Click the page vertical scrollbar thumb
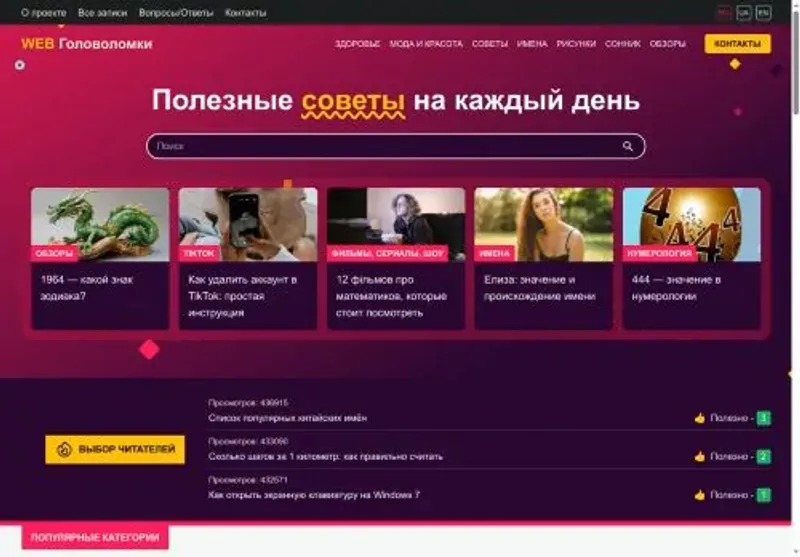Viewport: 800px width, 557px height. tap(795, 62)
